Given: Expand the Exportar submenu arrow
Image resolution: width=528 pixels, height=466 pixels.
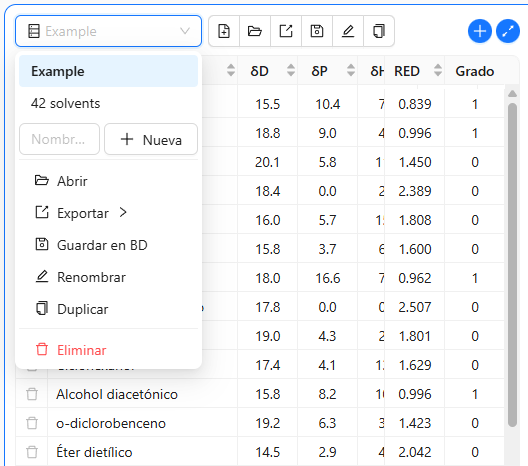Looking at the screenshot, I should [123, 212].
